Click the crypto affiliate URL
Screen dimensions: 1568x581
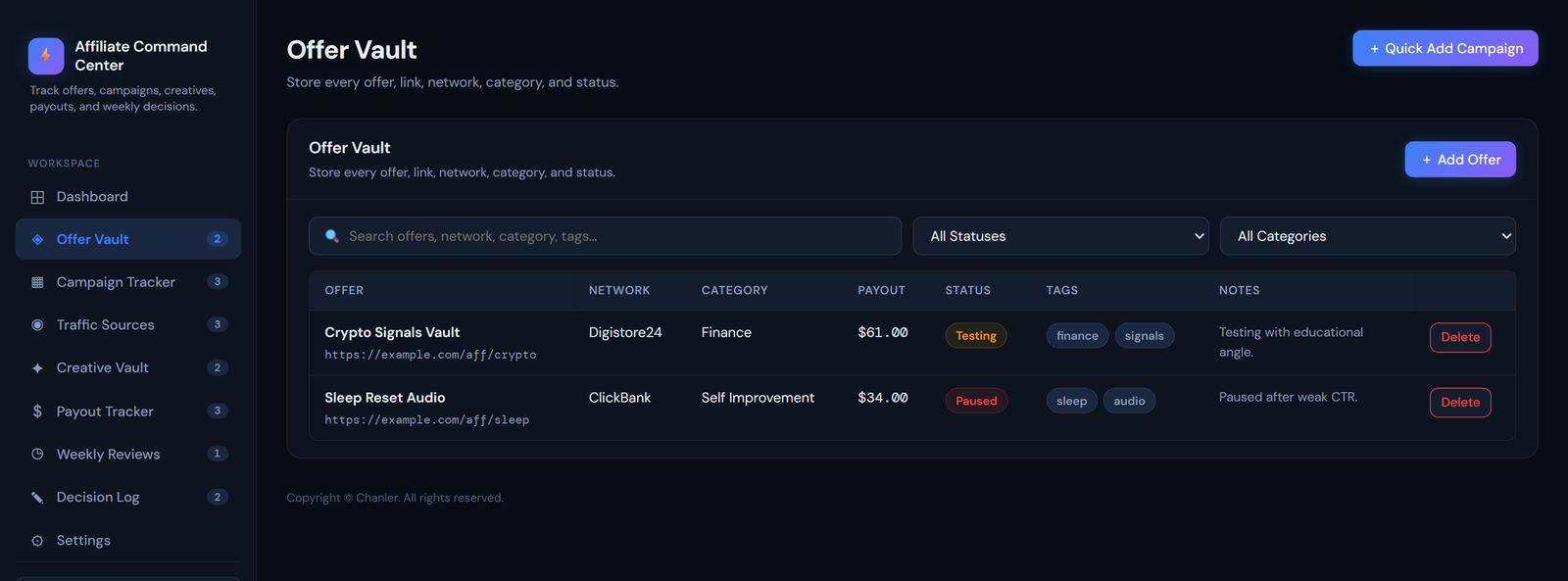coord(430,355)
